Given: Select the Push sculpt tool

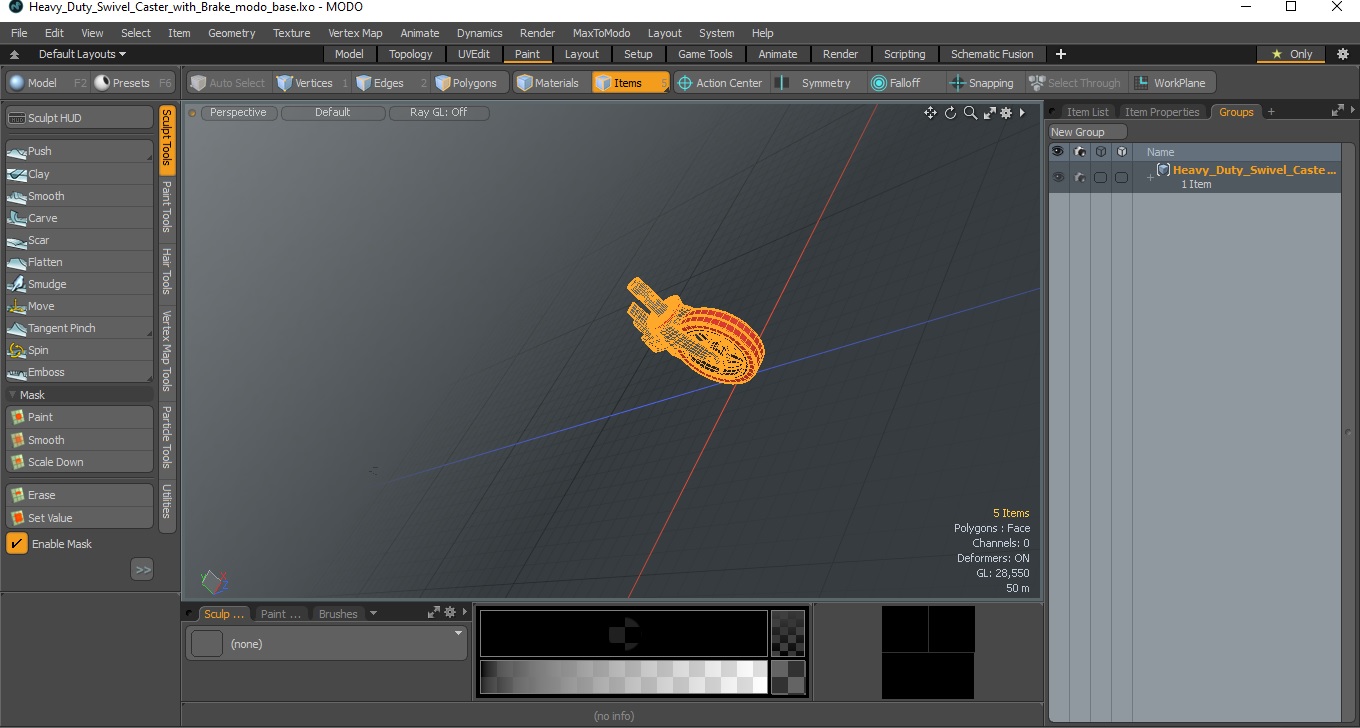Looking at the screenshot, I should pyautogui.click(x=79, y=151).
